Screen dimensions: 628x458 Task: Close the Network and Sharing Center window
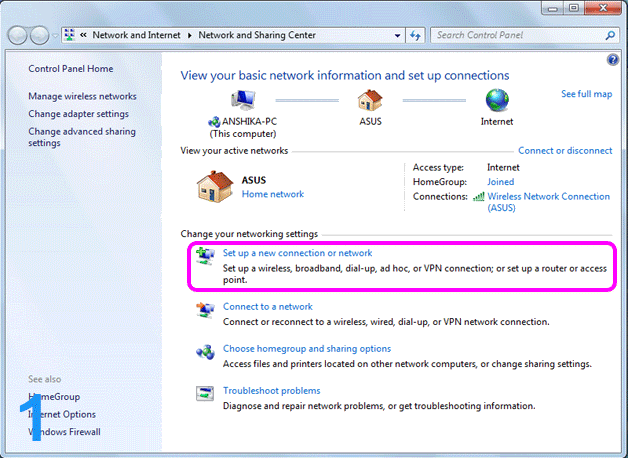pyautogui.click(x=603, y=8)
